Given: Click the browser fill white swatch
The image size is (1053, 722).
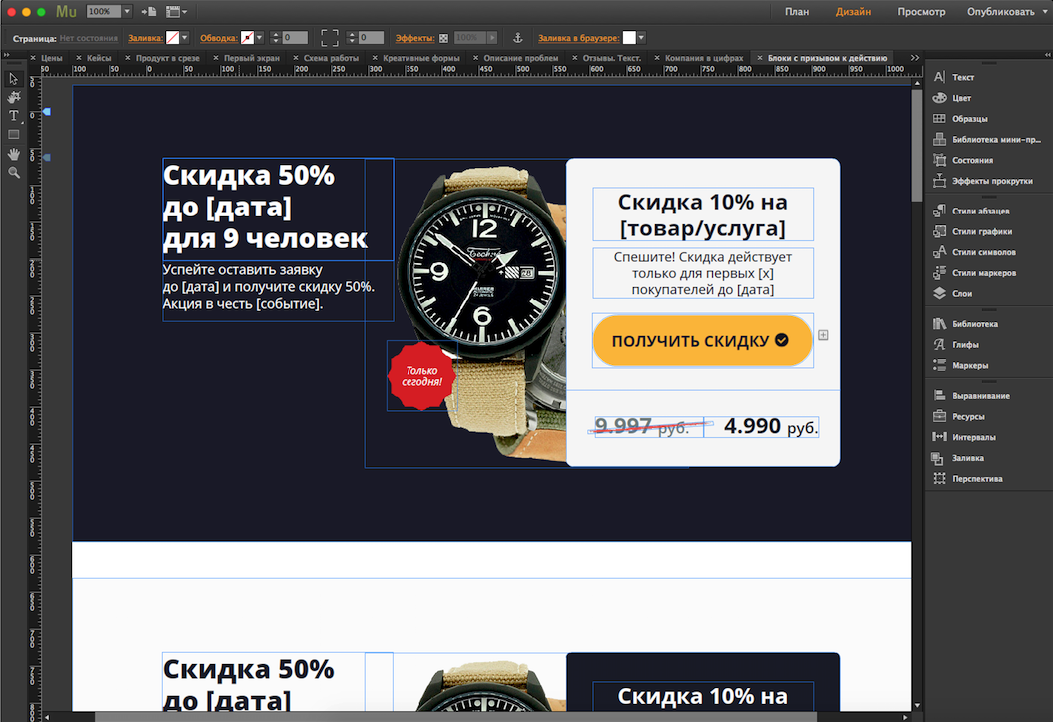Looking at the screenshot, I should click(629, 38).
